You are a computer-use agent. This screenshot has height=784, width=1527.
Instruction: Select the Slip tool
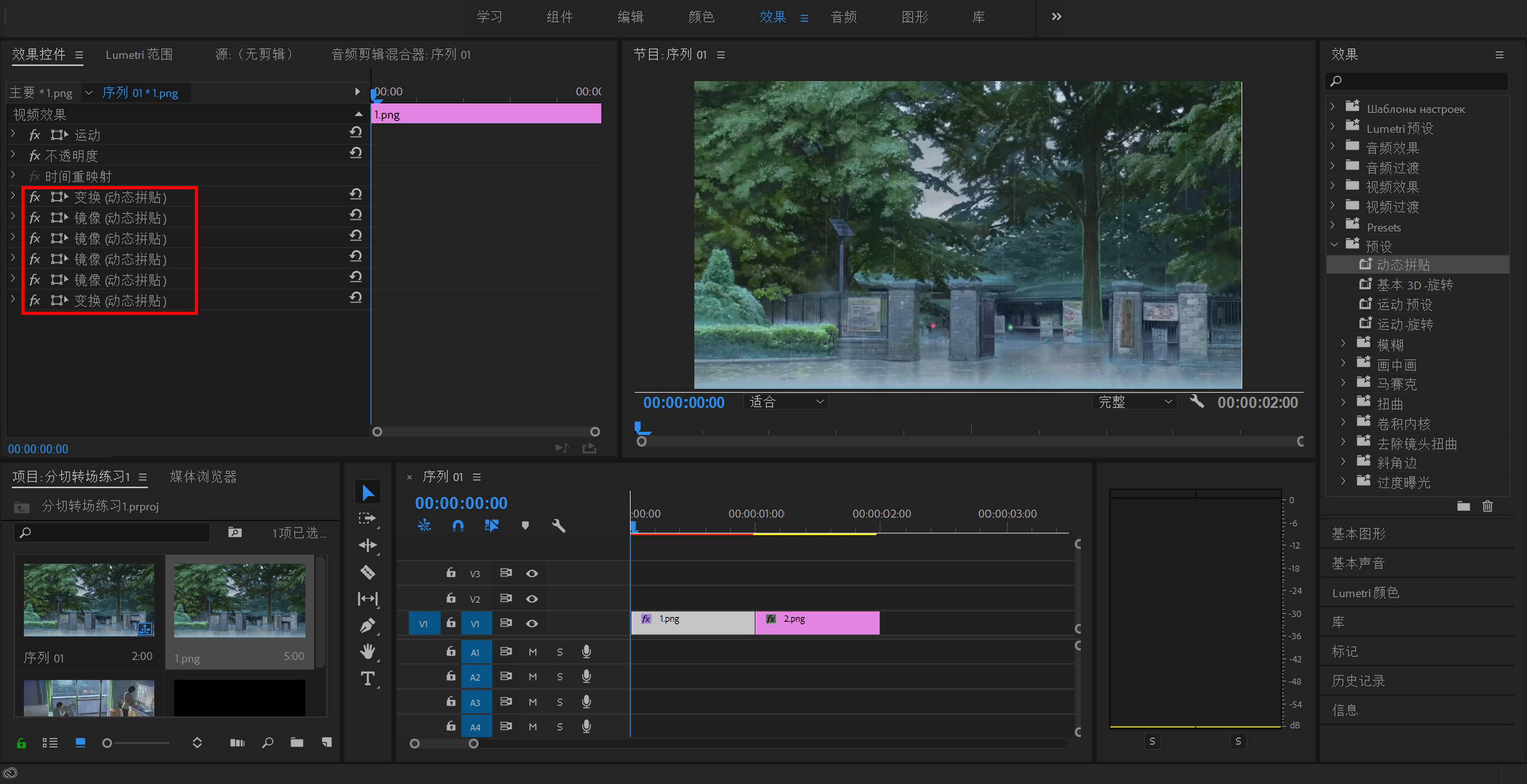(x=367, y=598)
